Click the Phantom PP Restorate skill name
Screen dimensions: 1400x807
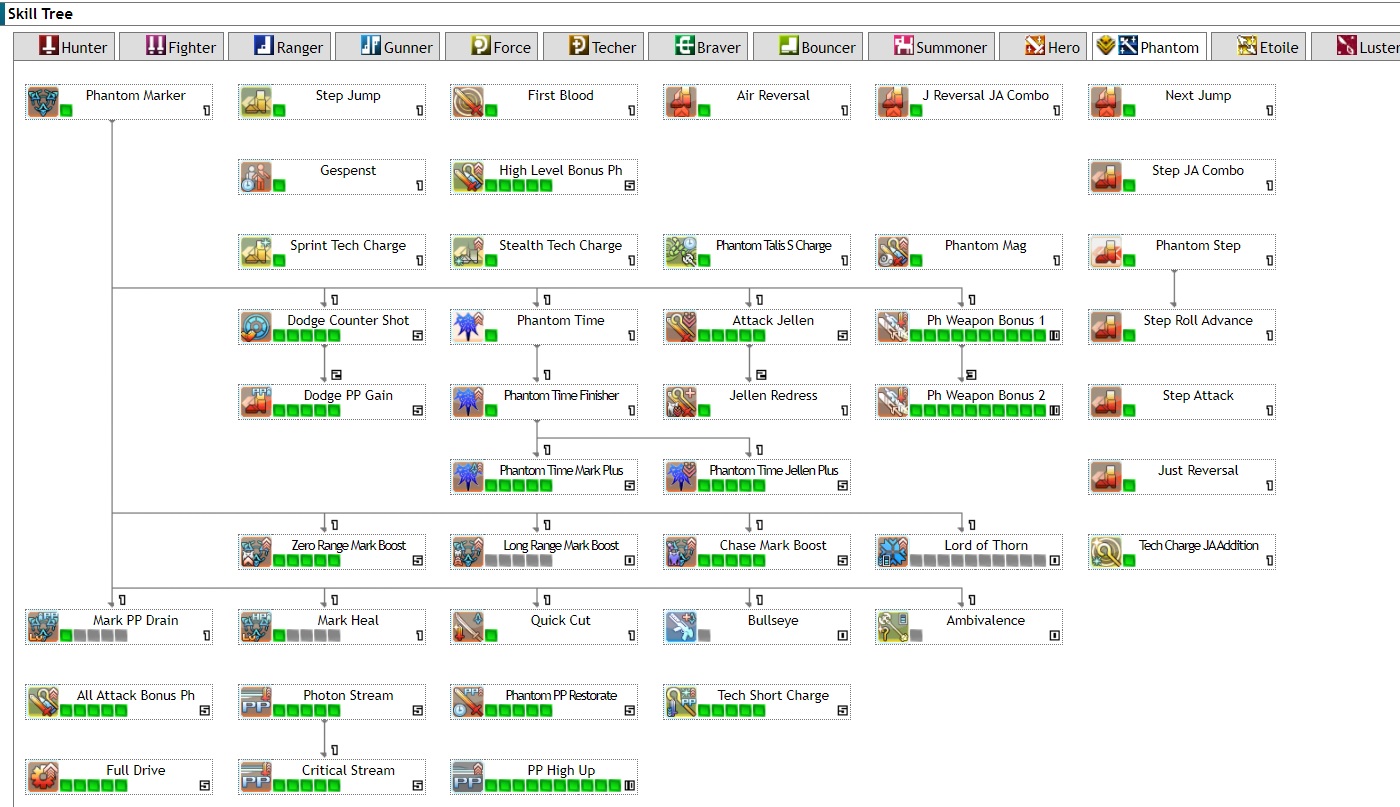[x=561, y=695]
